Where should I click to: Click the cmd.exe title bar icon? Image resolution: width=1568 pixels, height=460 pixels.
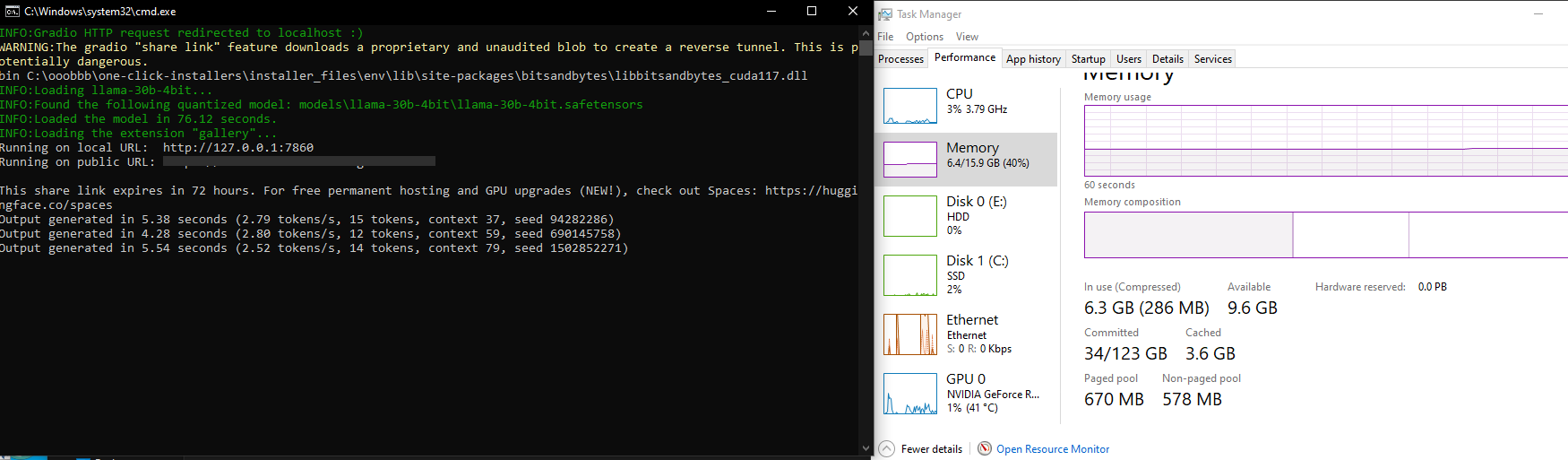point(13,12)
